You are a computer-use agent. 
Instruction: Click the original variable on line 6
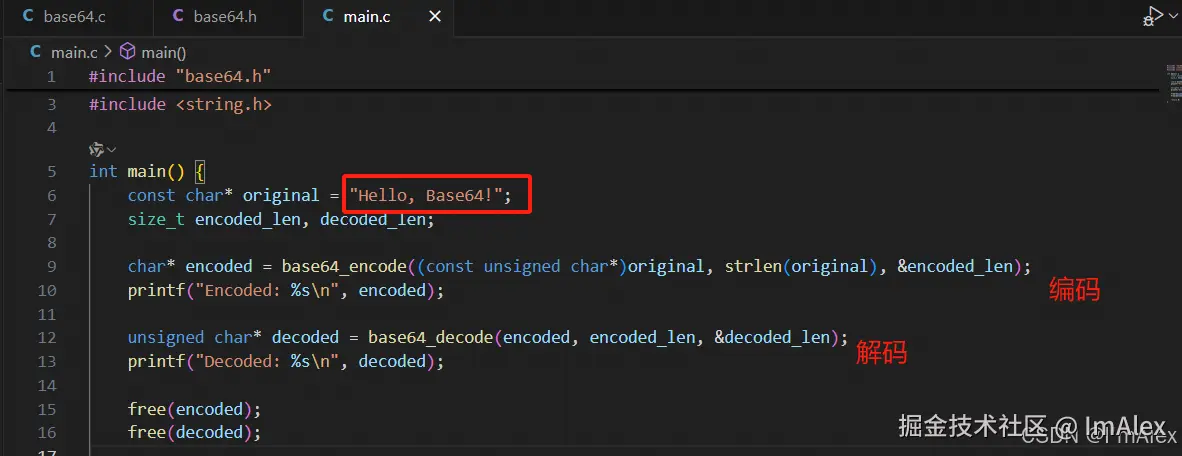[x=281, y=196]
